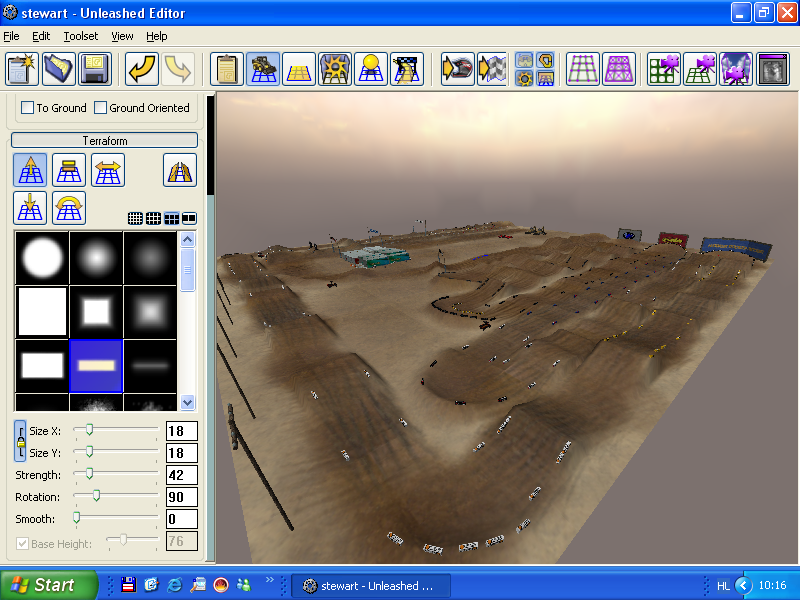
Task: Collapse the Terraform panel header
Action: [104, 141]
